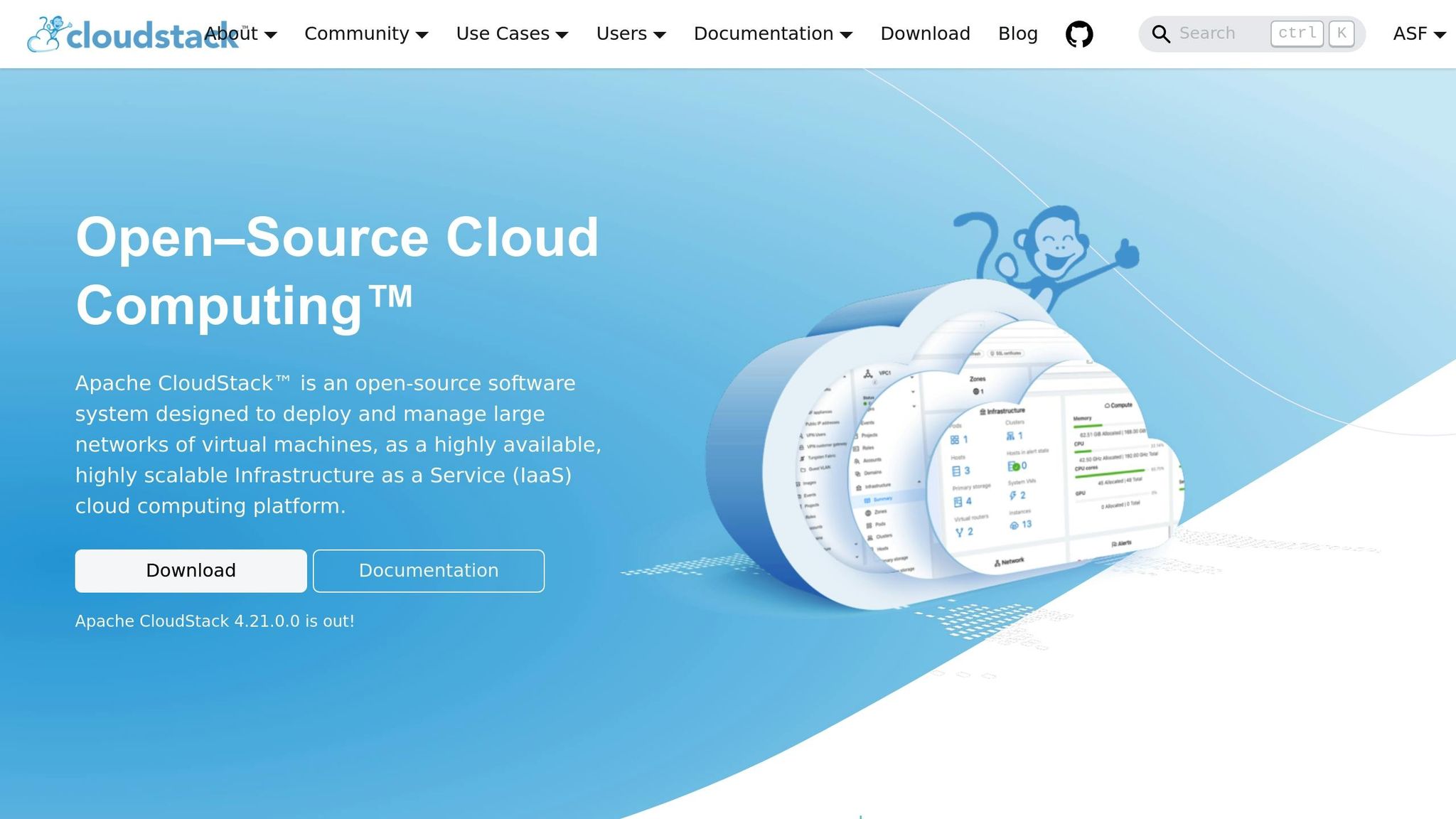Open the ASF dropdown menu

(x=1419, y=33)
